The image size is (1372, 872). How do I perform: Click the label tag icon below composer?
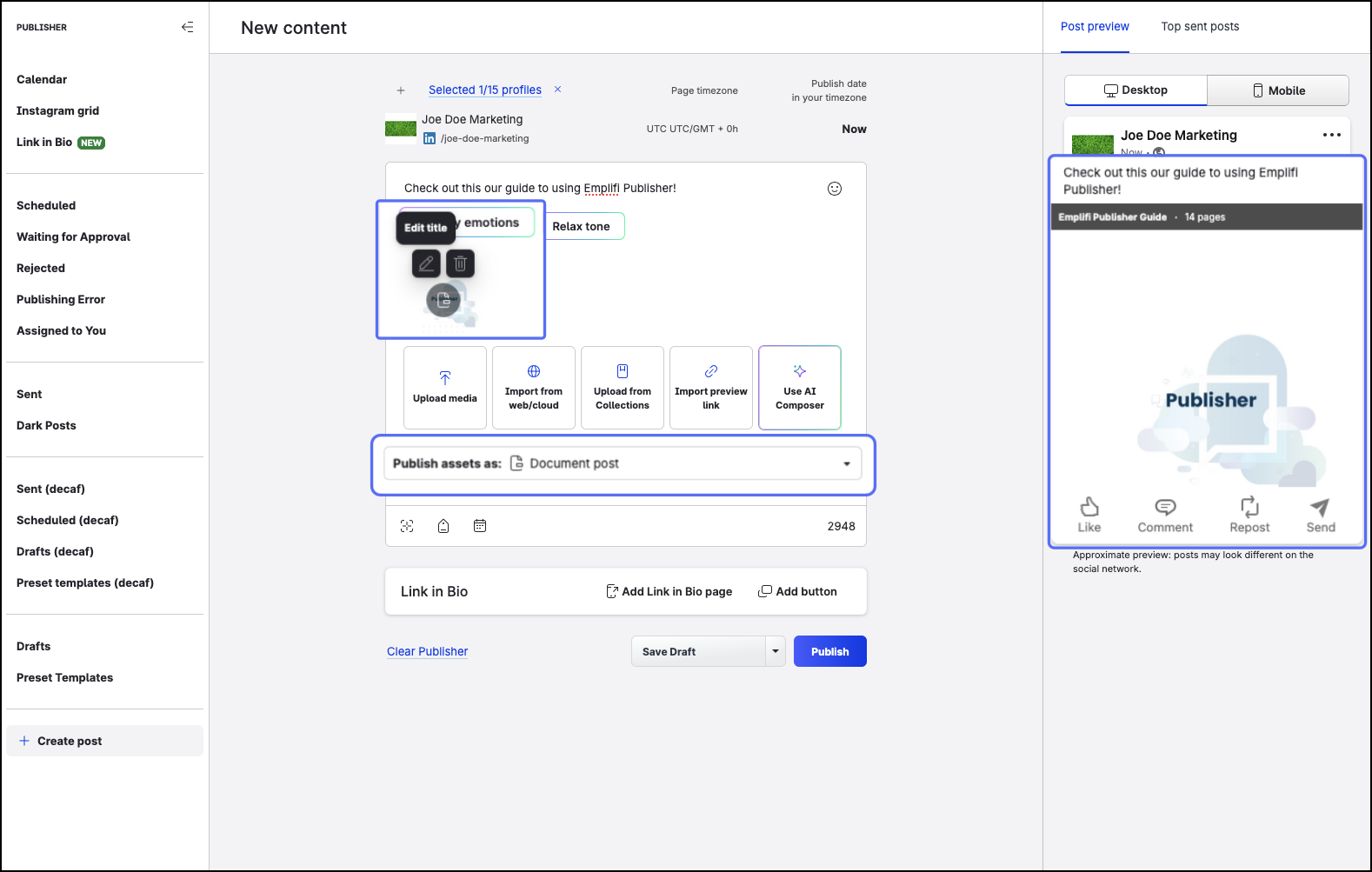(x=443, y=526)
